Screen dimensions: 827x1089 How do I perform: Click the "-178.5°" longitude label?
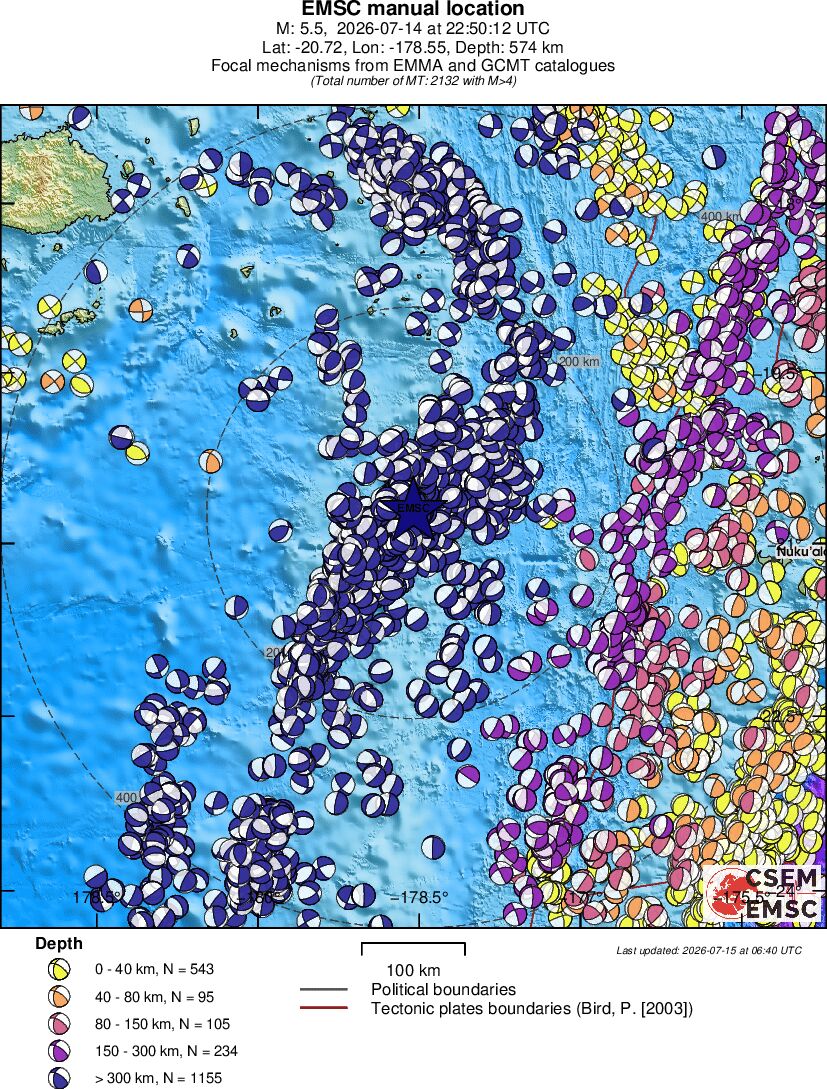coord(419,897)
